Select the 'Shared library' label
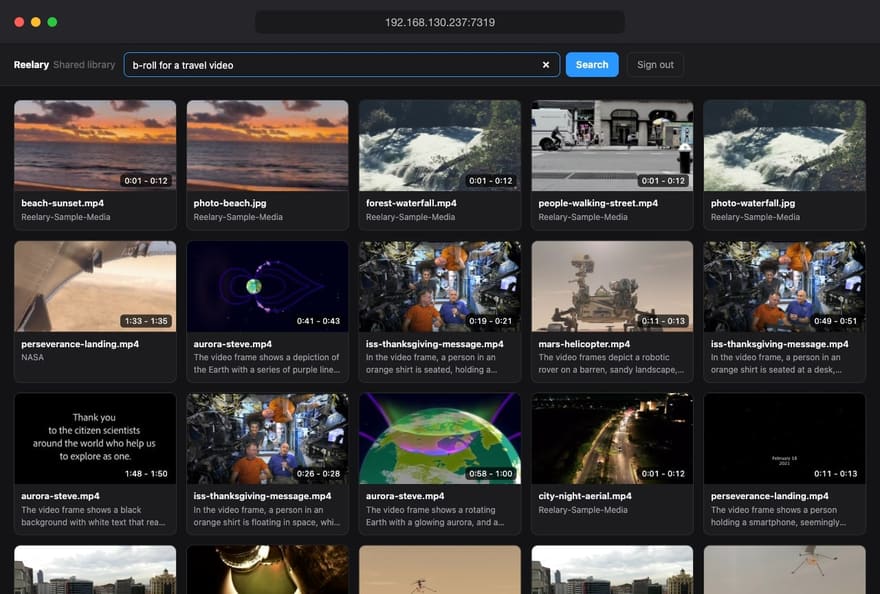Viewport: 880px width, 594px height. 84,65
